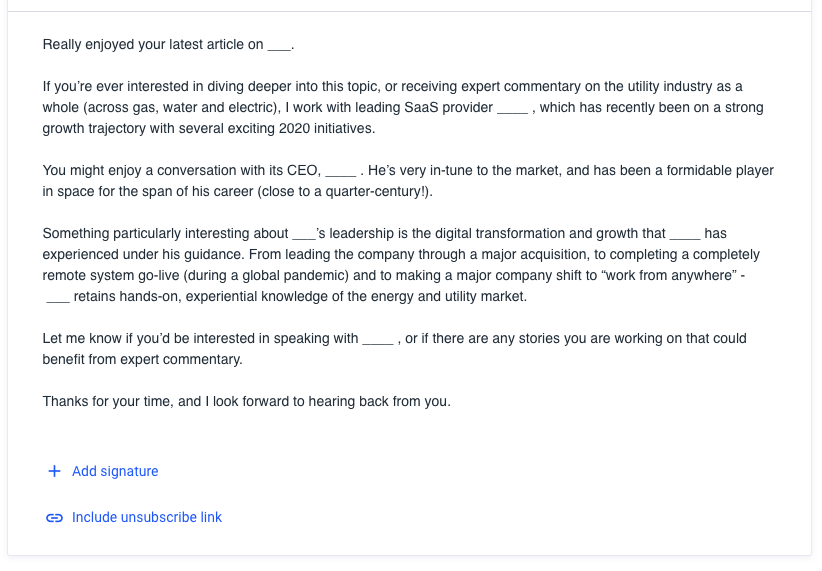Click the blank before "retains hands-on"
The width and height of the screenshot is (822, 571).
point(58,297)
